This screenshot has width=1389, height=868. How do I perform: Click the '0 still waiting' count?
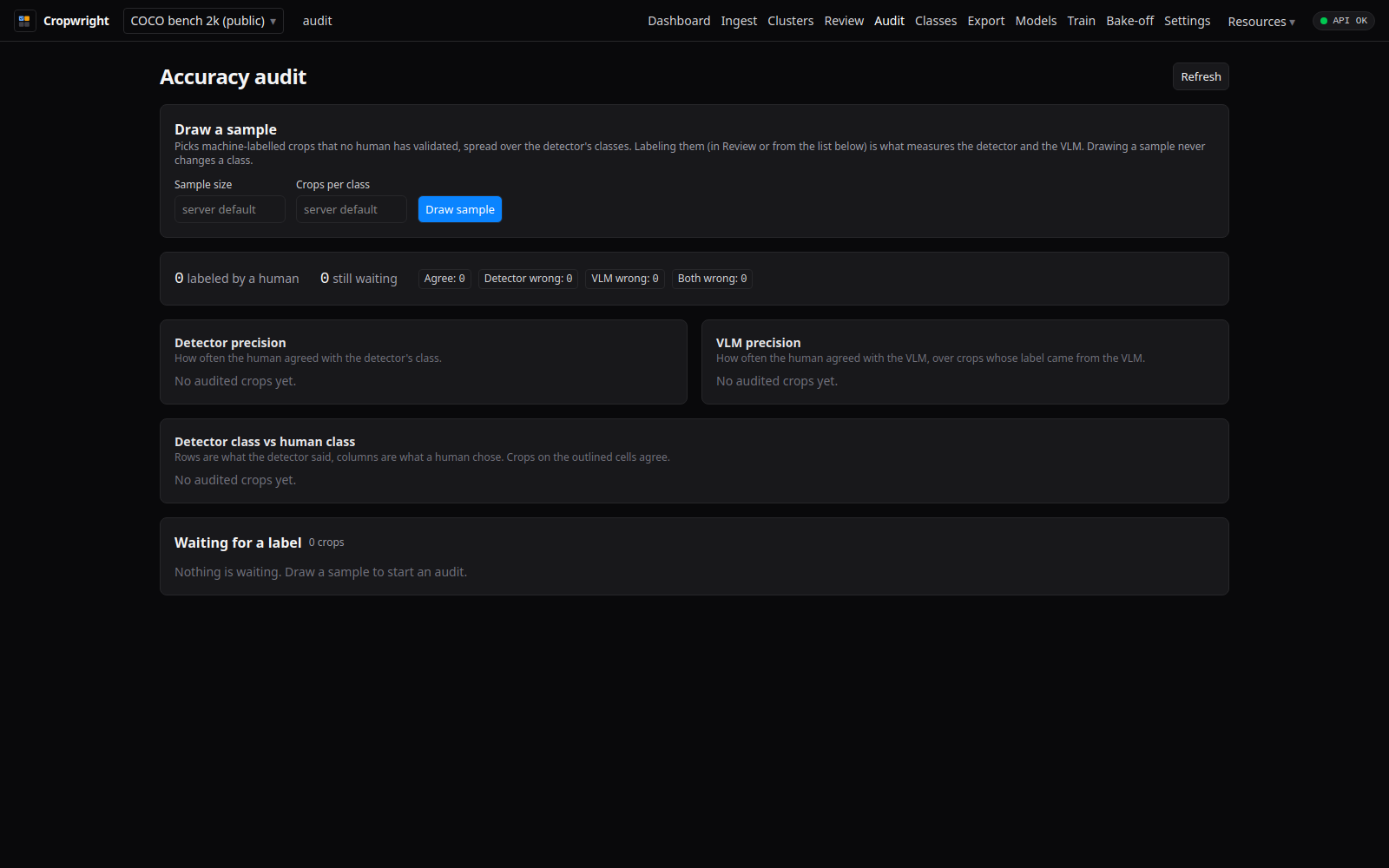[x=359, y=279]
